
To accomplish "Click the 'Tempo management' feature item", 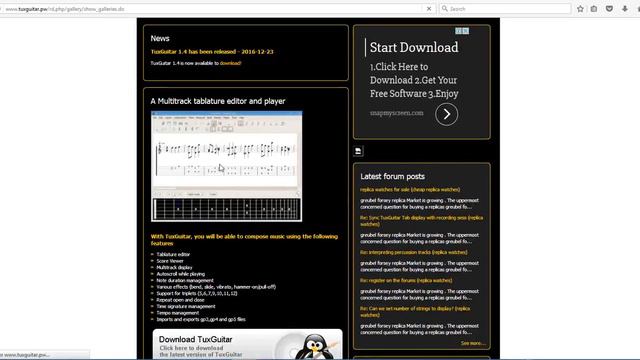I will [178, 313].
